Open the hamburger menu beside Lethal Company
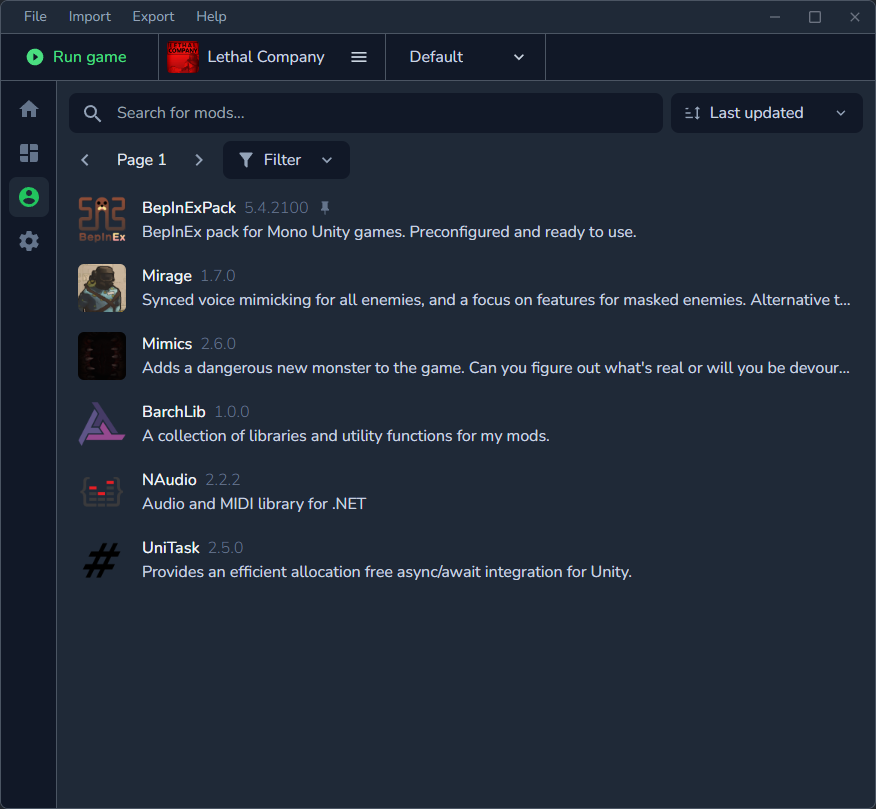This screenshot has width=876, height=809. coord(359,57)
